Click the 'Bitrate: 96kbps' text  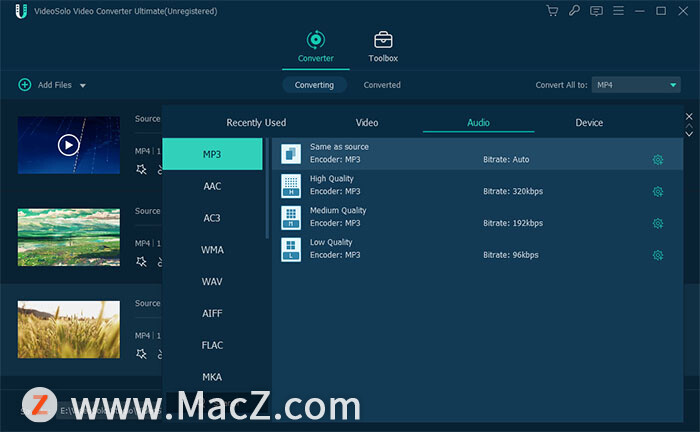(511, 255)
